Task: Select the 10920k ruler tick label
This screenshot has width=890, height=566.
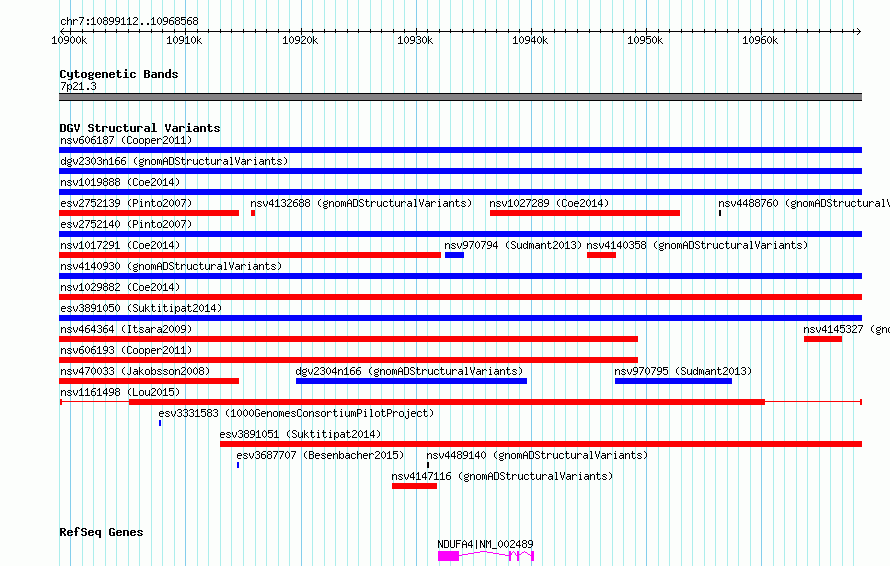Action: [x=300, y=40]
